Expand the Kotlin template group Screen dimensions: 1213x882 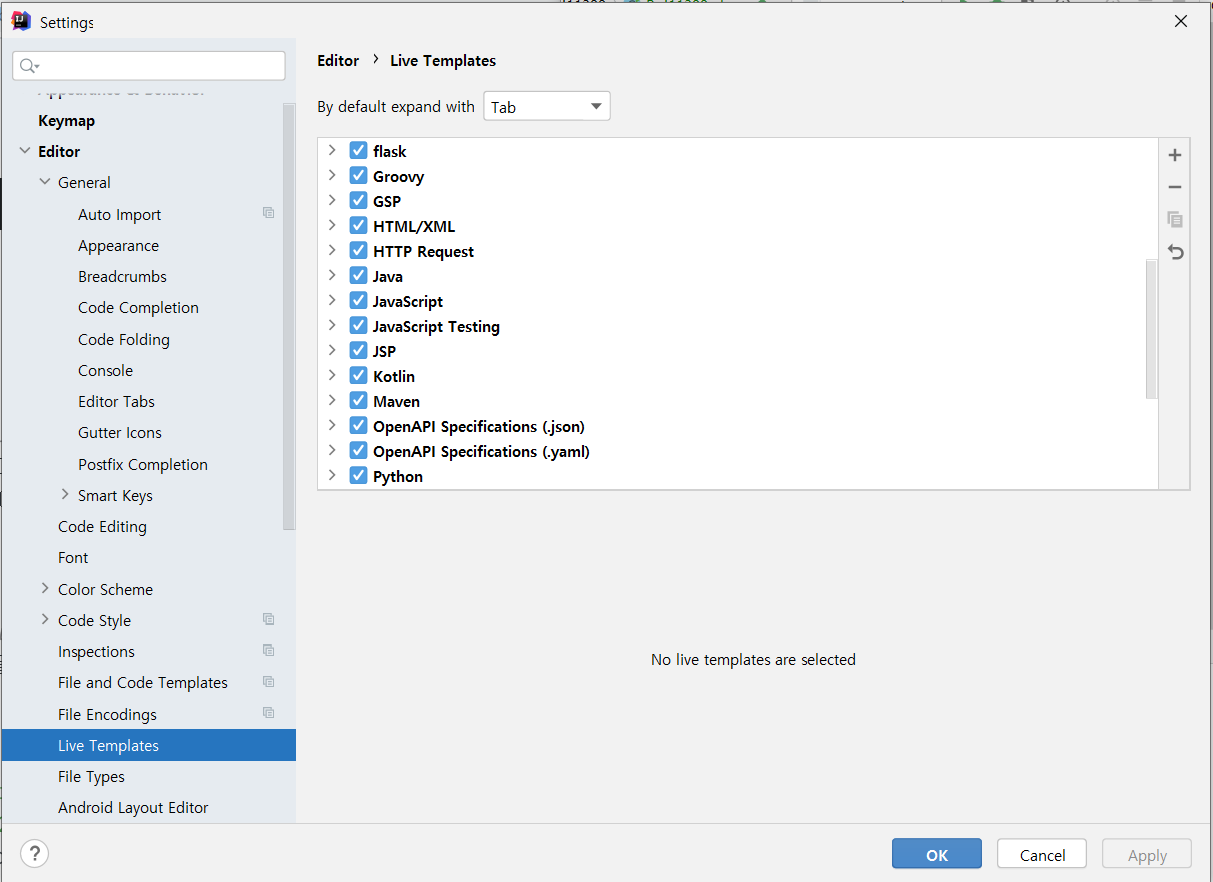(x=332, y=375)
